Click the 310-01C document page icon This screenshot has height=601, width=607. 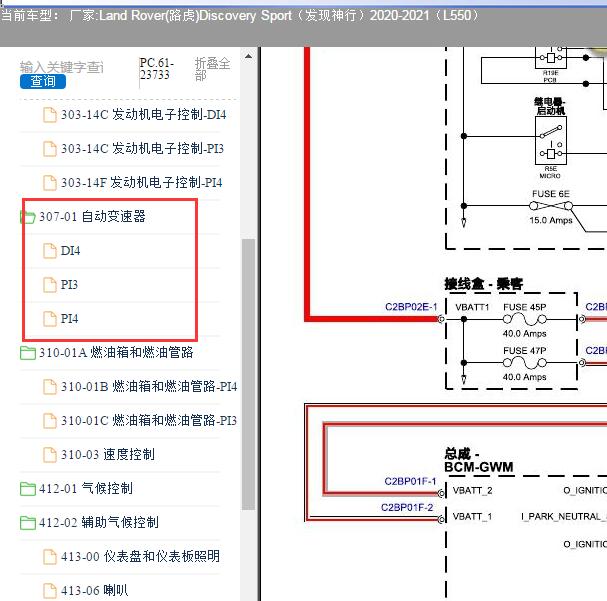point(50,421)
